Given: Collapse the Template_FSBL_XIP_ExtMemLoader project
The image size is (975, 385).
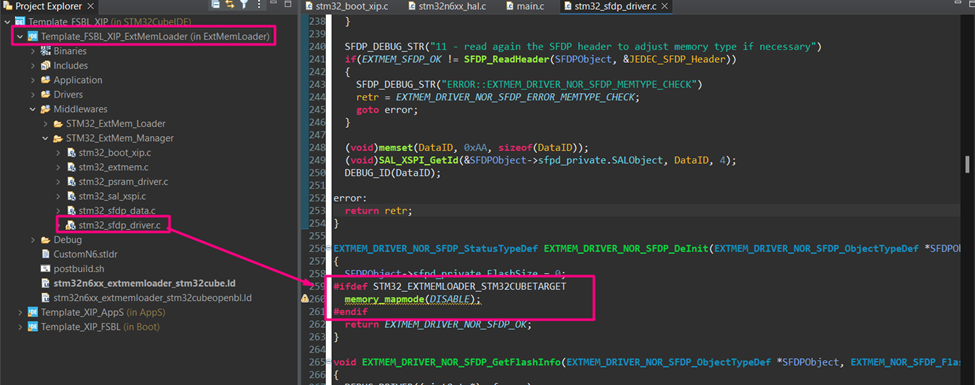Looking at the screenshot, I should 20,37.
